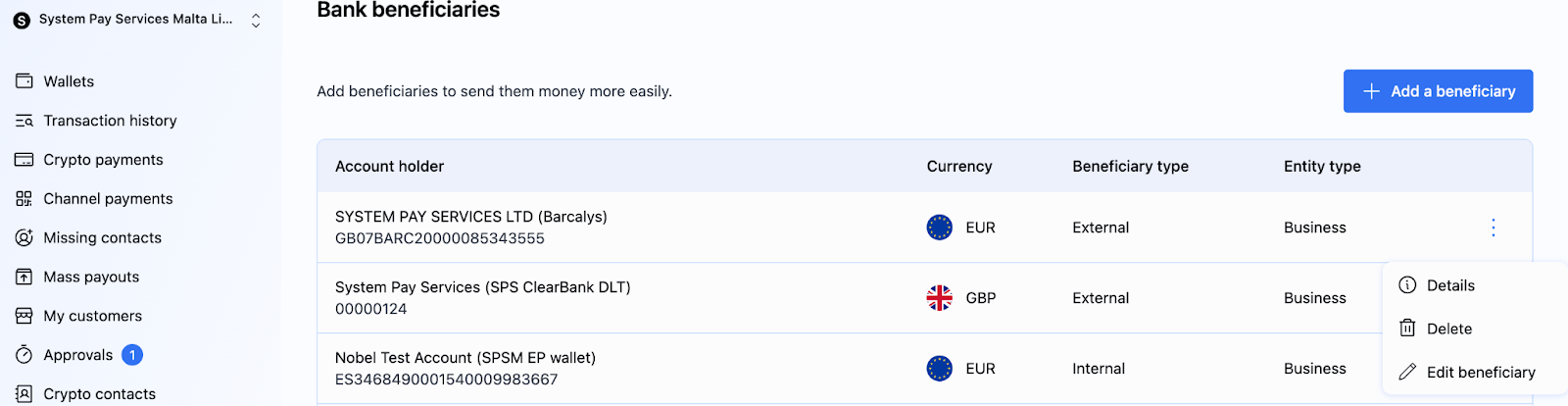Click Edit beneficiary menu option
The image size is (1568, 406).
1480,373
